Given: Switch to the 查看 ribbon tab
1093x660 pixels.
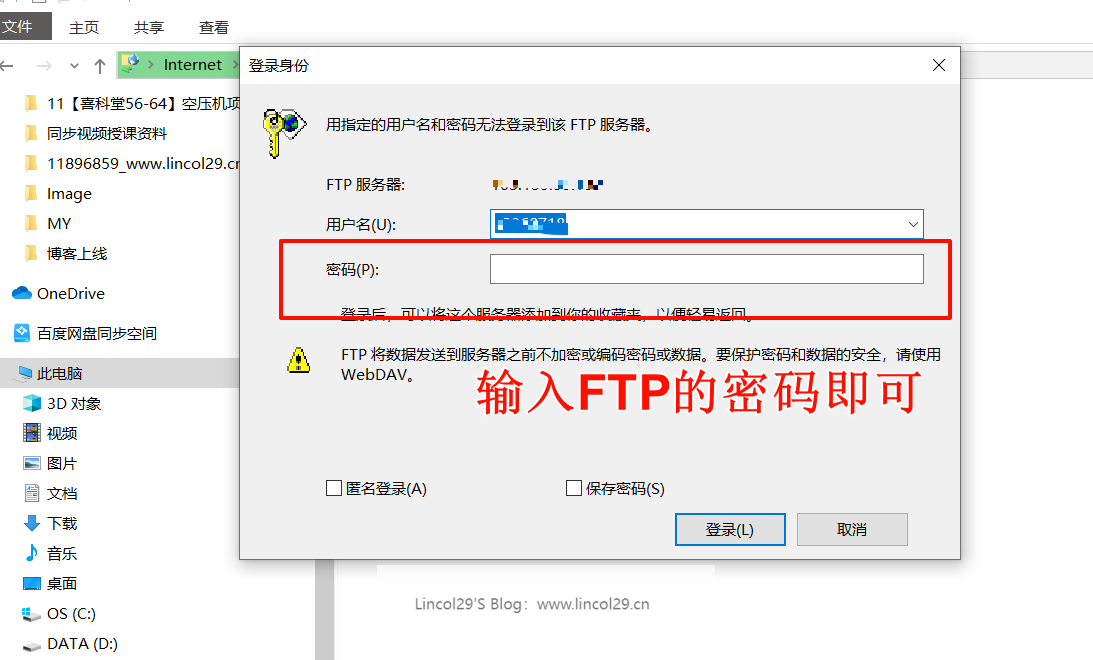Looking at the screenshot, I should point(213,27).
